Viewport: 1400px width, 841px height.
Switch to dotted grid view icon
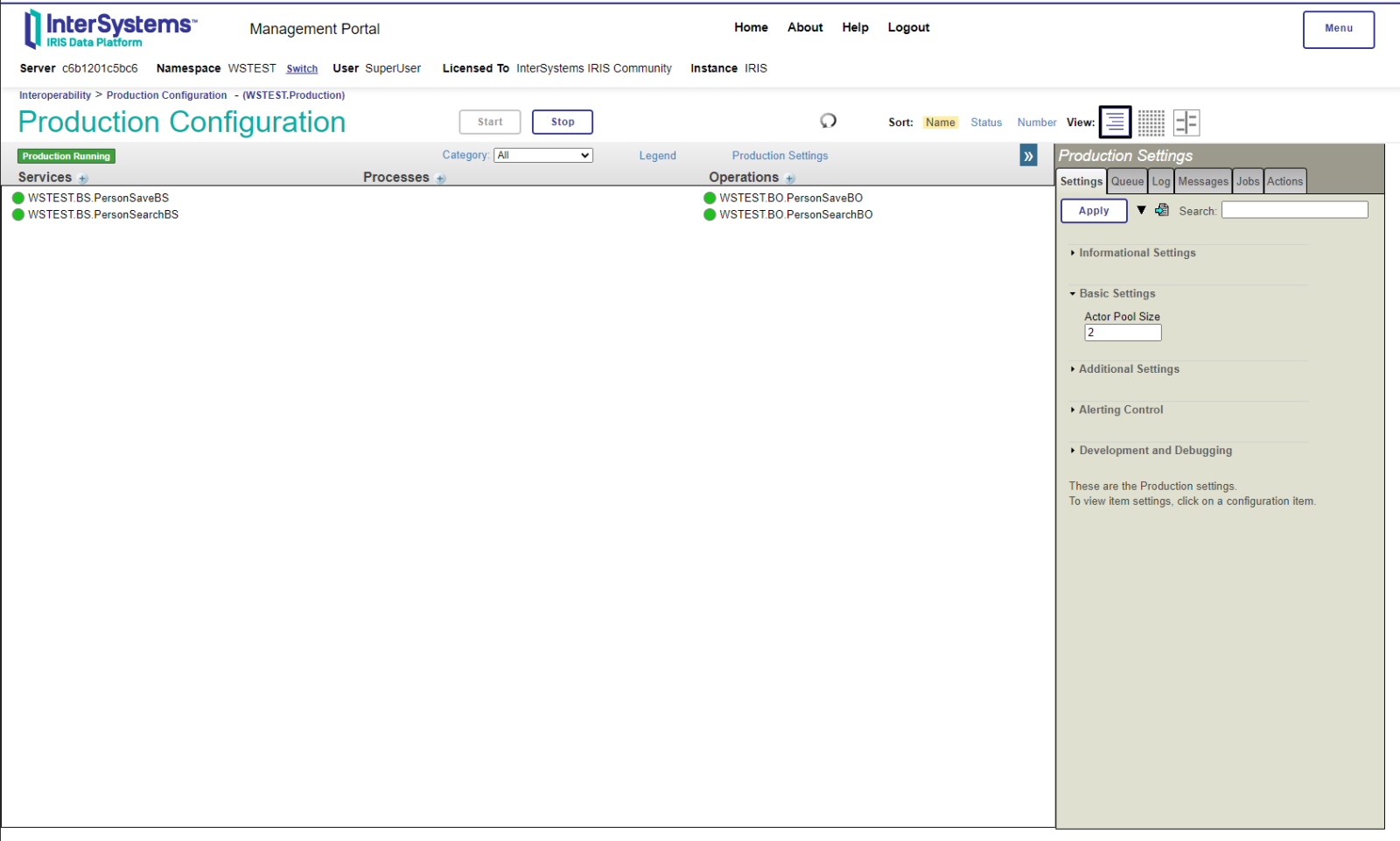click(x=1151, y=123)
